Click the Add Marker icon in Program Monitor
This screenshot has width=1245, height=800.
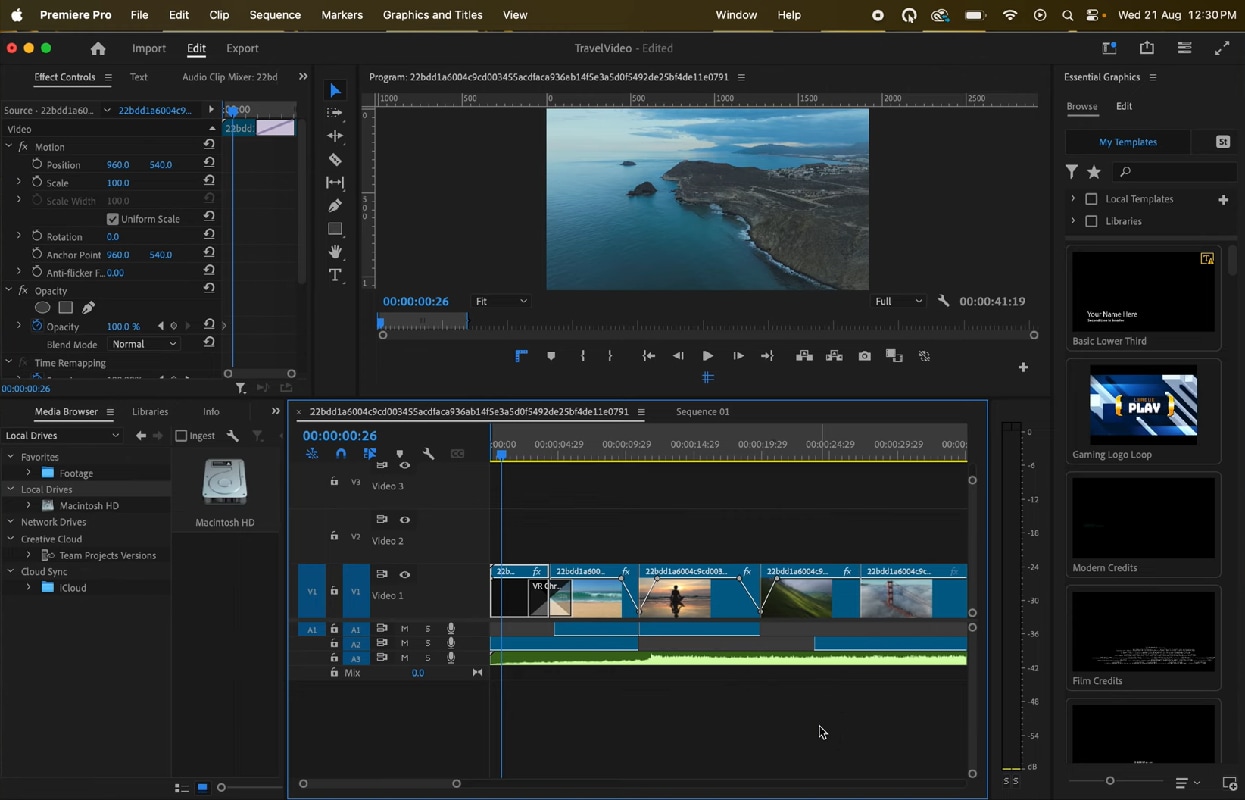coord(551,356)
